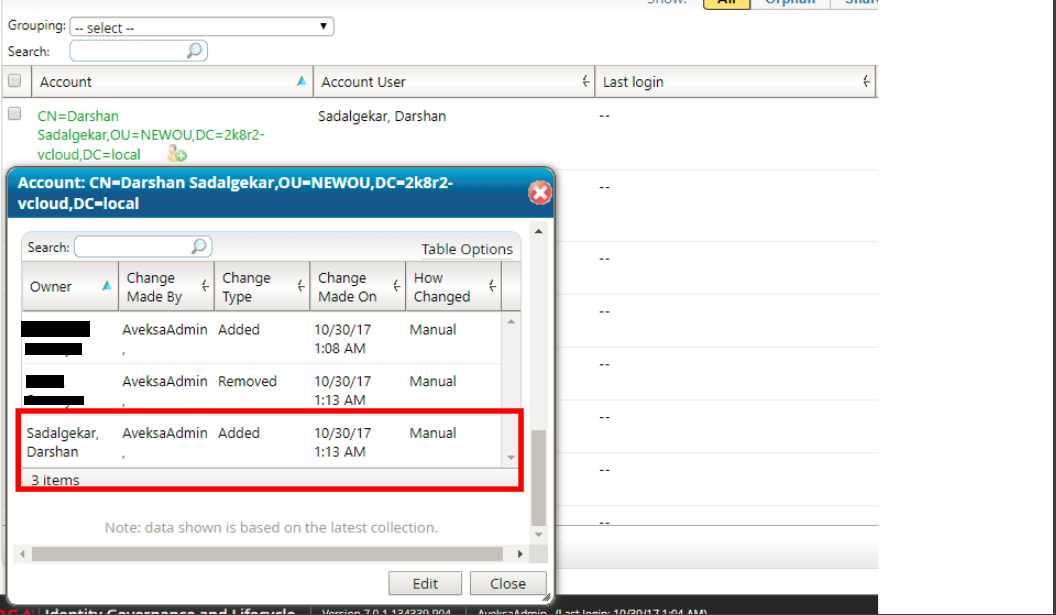Click sort icon on Change Made On column
The height and width of the screenshot is (615, 1056).
point(396,287)
